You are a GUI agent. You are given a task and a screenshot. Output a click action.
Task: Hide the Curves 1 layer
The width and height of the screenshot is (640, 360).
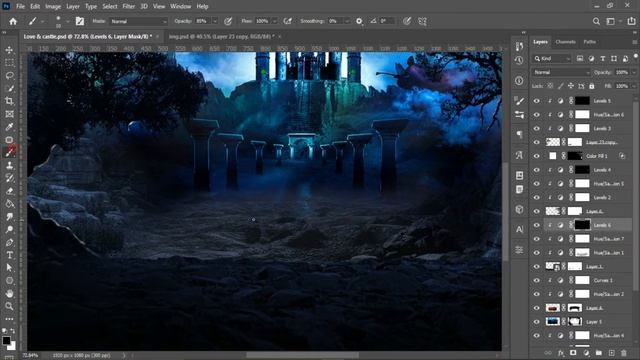click(x=537, y=280)
